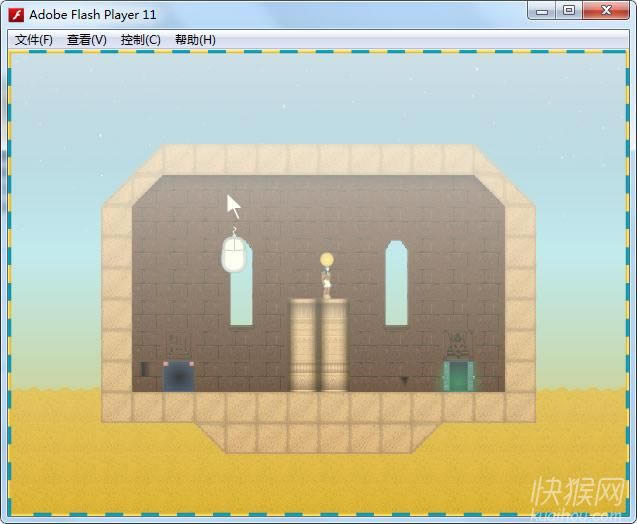637x524 pixels.
Task: Click the dark blue entrance door
Action: (x=179, y=376)
